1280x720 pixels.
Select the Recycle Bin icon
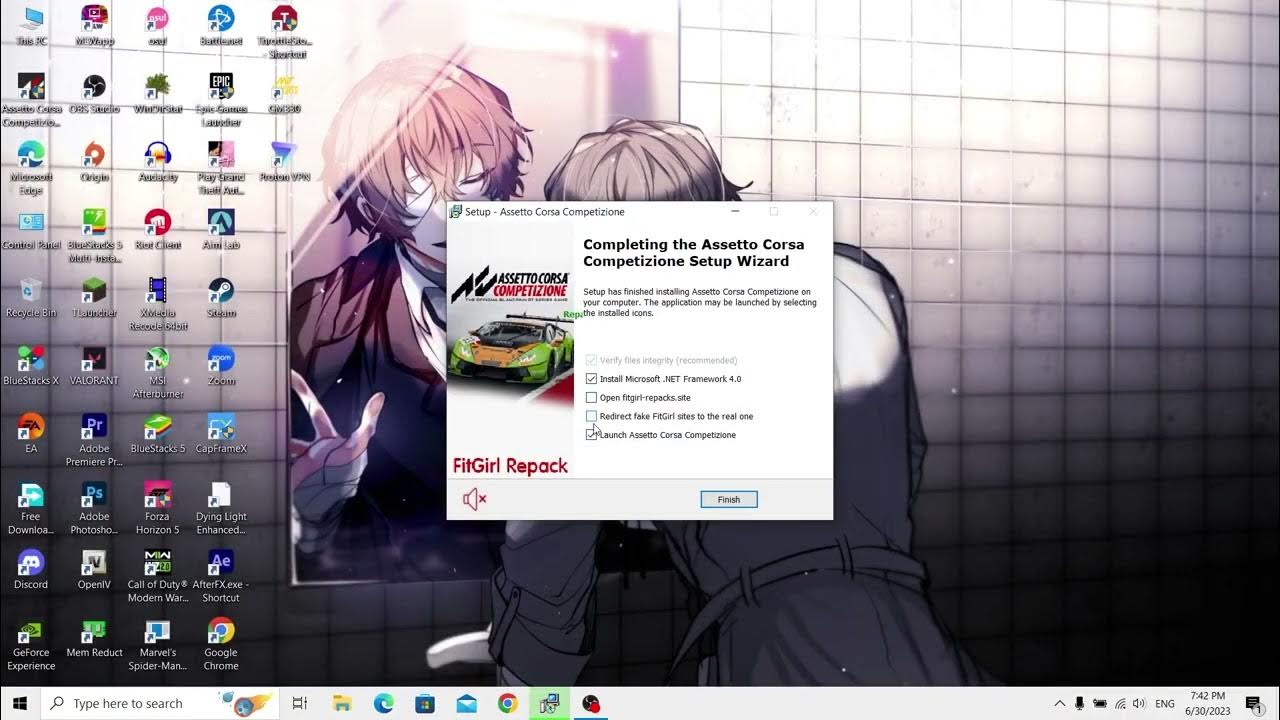(x=31, y=298)
